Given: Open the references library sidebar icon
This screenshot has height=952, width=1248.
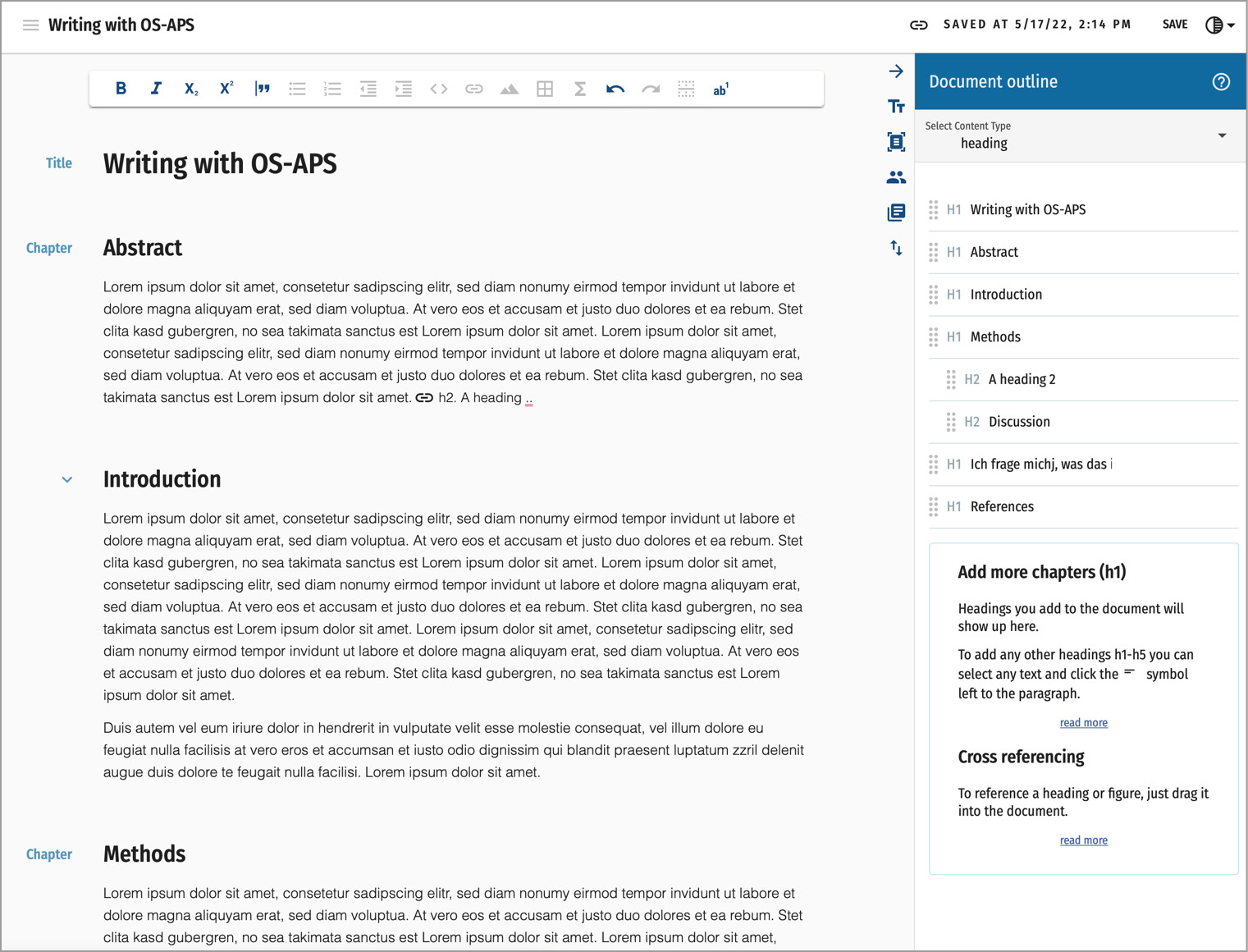Looking at the screenshot, I should [x=896, y=212].
